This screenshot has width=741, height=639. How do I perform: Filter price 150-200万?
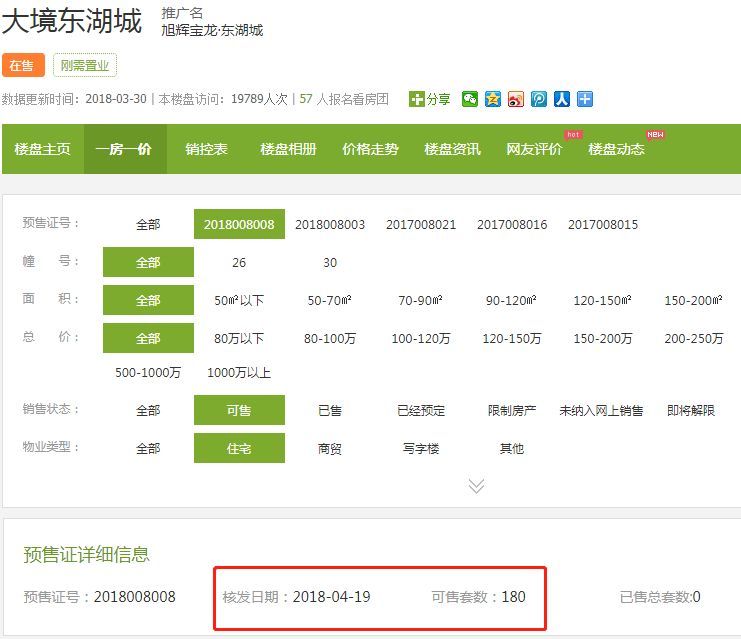(603, 338)
